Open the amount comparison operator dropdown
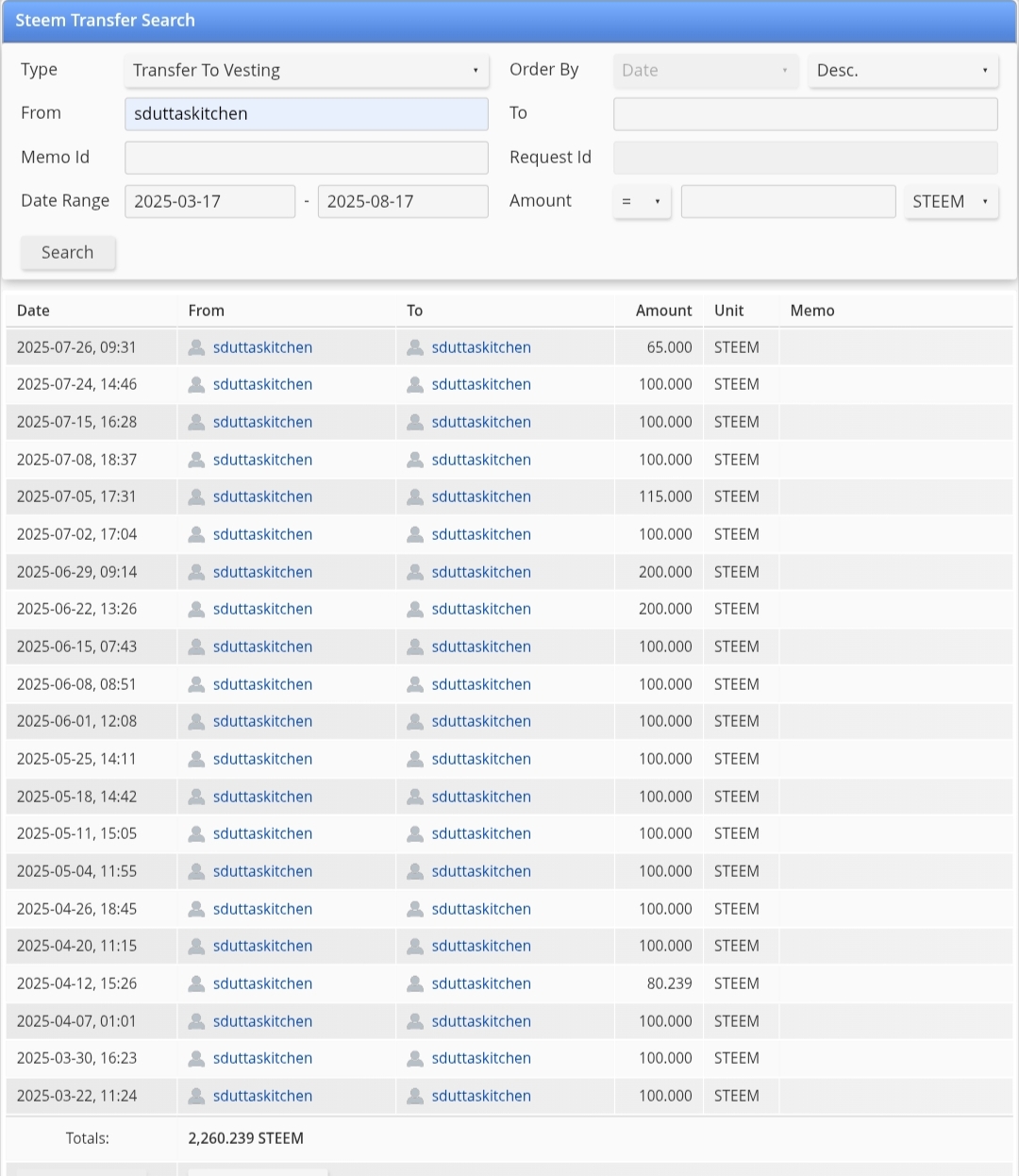Image resolution: width=1019 pixels, height=1176 pixels. 642,201
